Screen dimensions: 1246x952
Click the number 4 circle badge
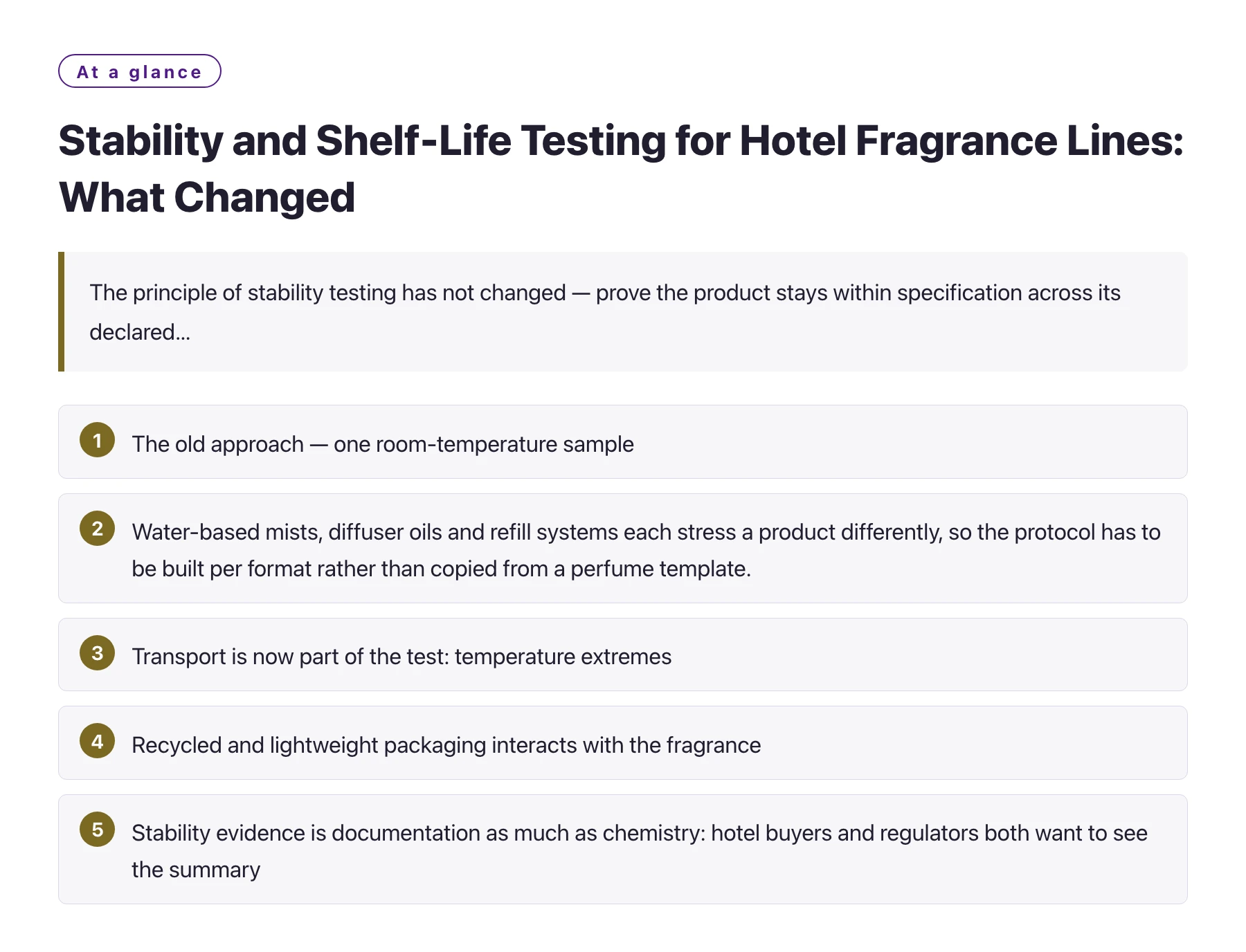click(97, 741)
